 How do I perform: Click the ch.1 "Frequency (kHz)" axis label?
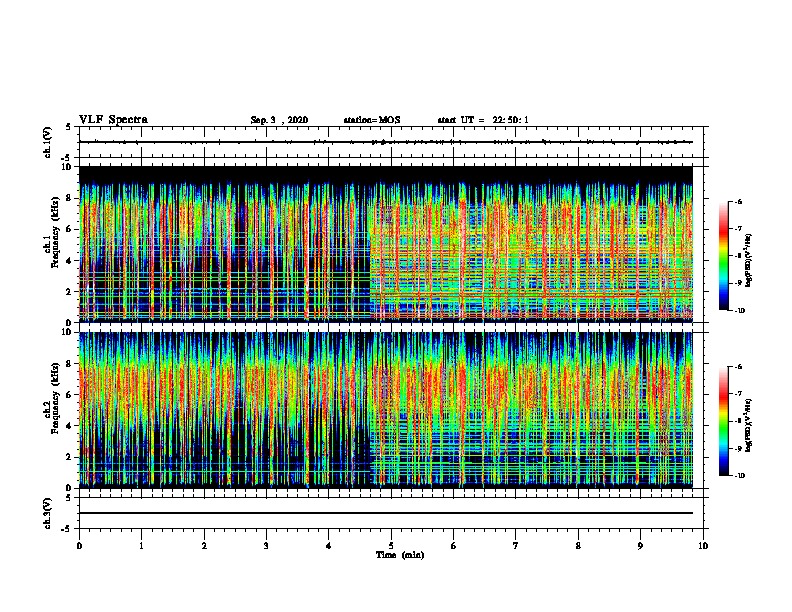55,233
